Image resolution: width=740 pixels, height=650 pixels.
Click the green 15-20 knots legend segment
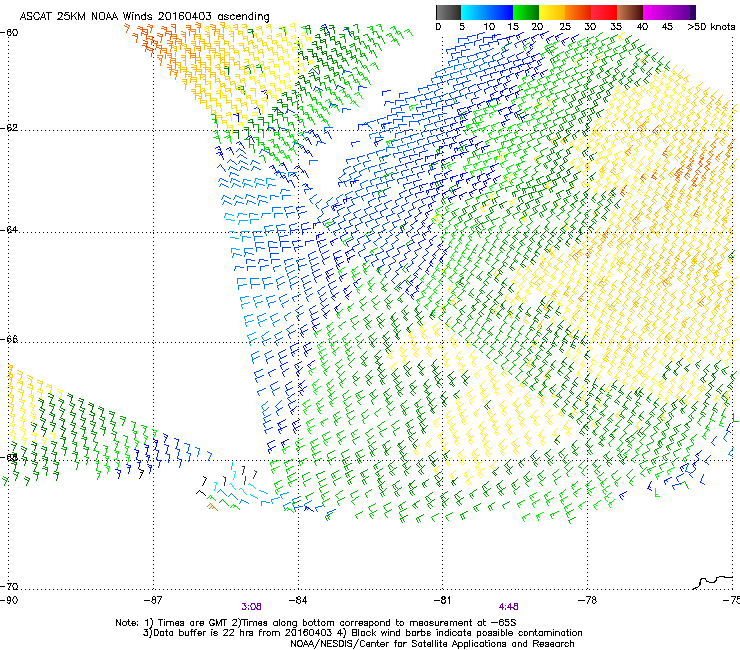(526, 12)
